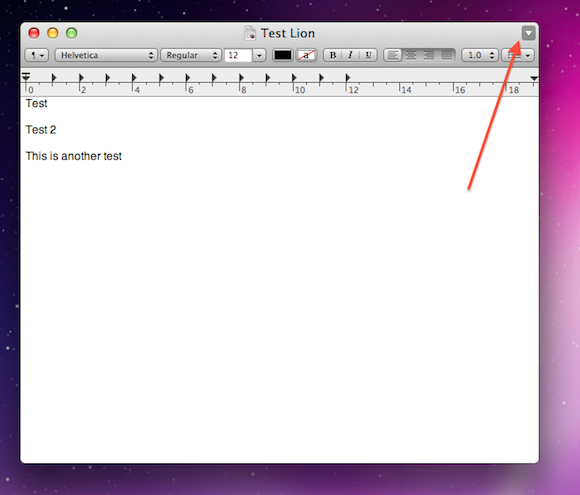Align text right

(x=428, y=55)
